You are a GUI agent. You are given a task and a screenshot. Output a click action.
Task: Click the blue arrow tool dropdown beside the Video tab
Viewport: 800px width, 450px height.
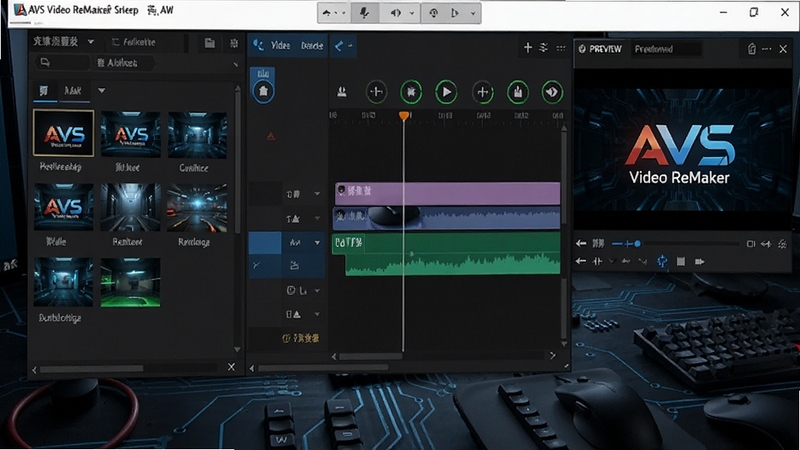click(343, 46)
